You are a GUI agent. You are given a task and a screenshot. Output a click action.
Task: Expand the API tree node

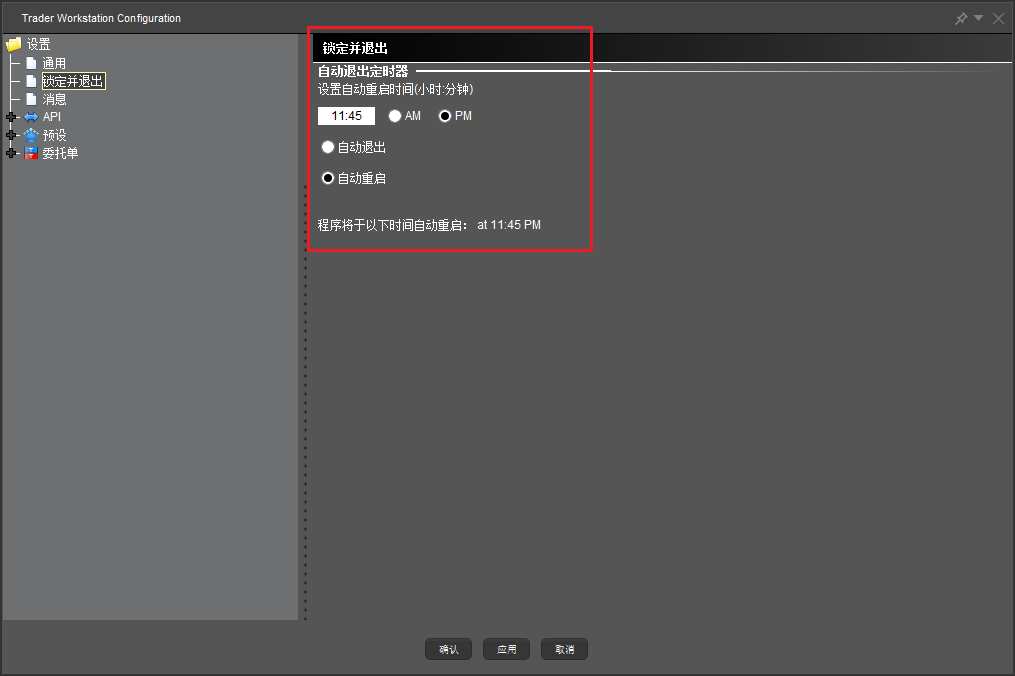click(x=11, y=117)
